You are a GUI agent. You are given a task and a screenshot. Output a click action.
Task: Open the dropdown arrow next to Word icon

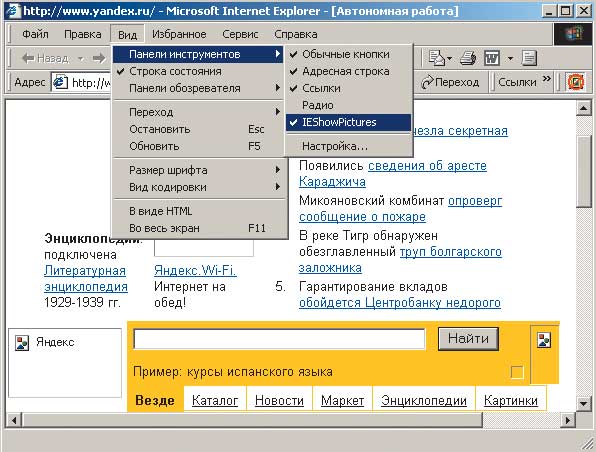510,59
